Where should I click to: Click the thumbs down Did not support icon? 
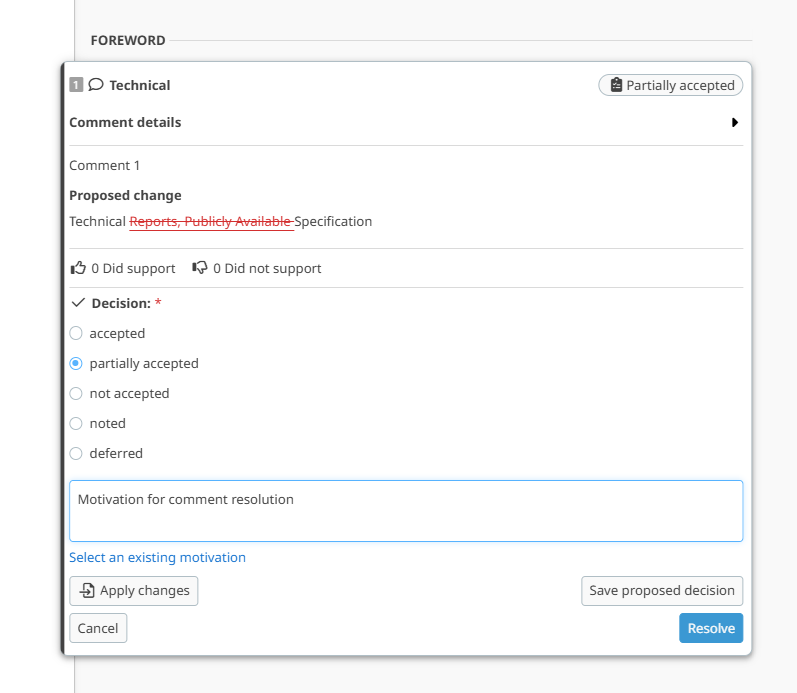click(200, 268)
